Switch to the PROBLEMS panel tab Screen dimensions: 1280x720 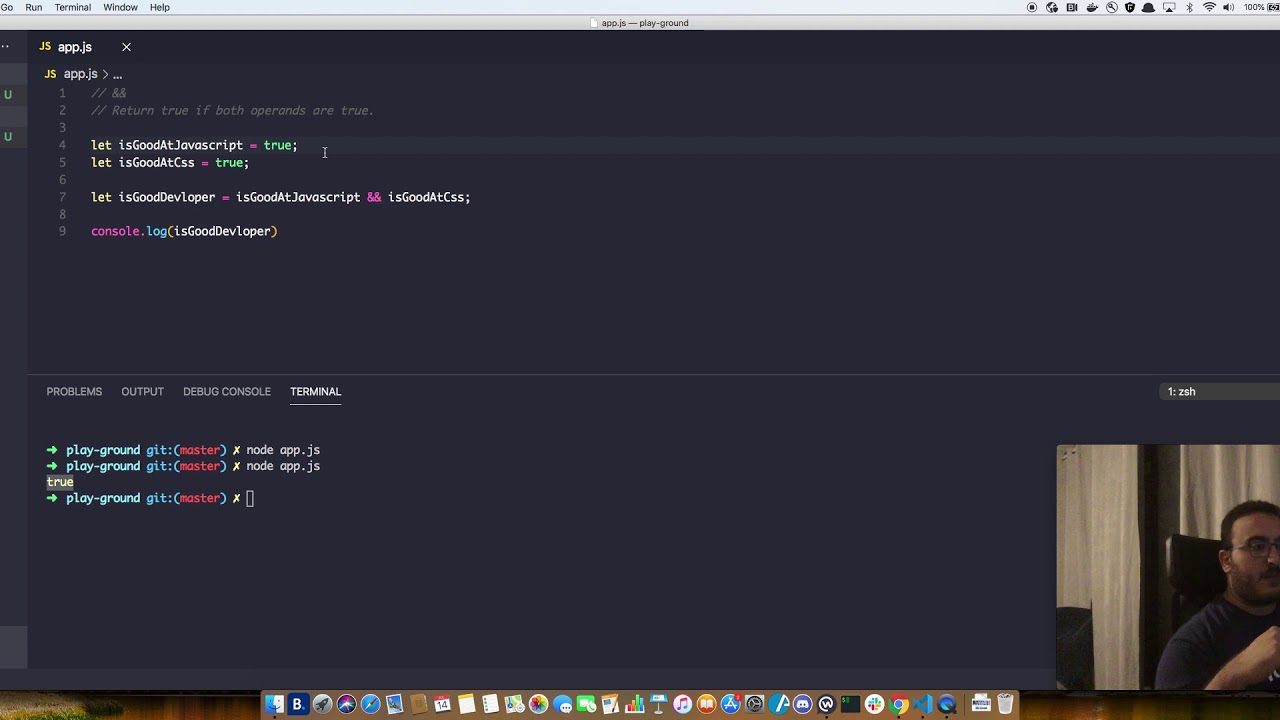click(74, 391)
